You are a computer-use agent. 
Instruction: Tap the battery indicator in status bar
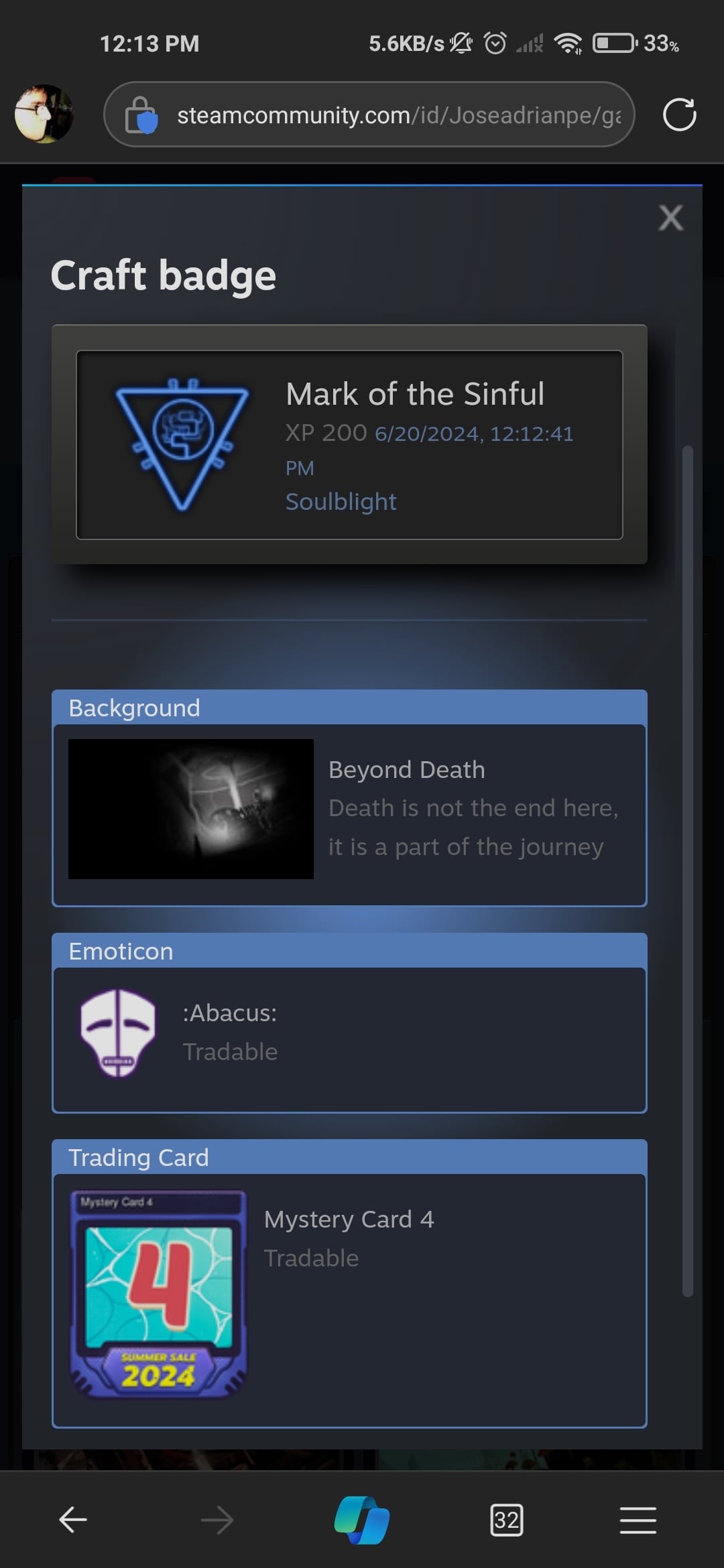pos(615,44)
